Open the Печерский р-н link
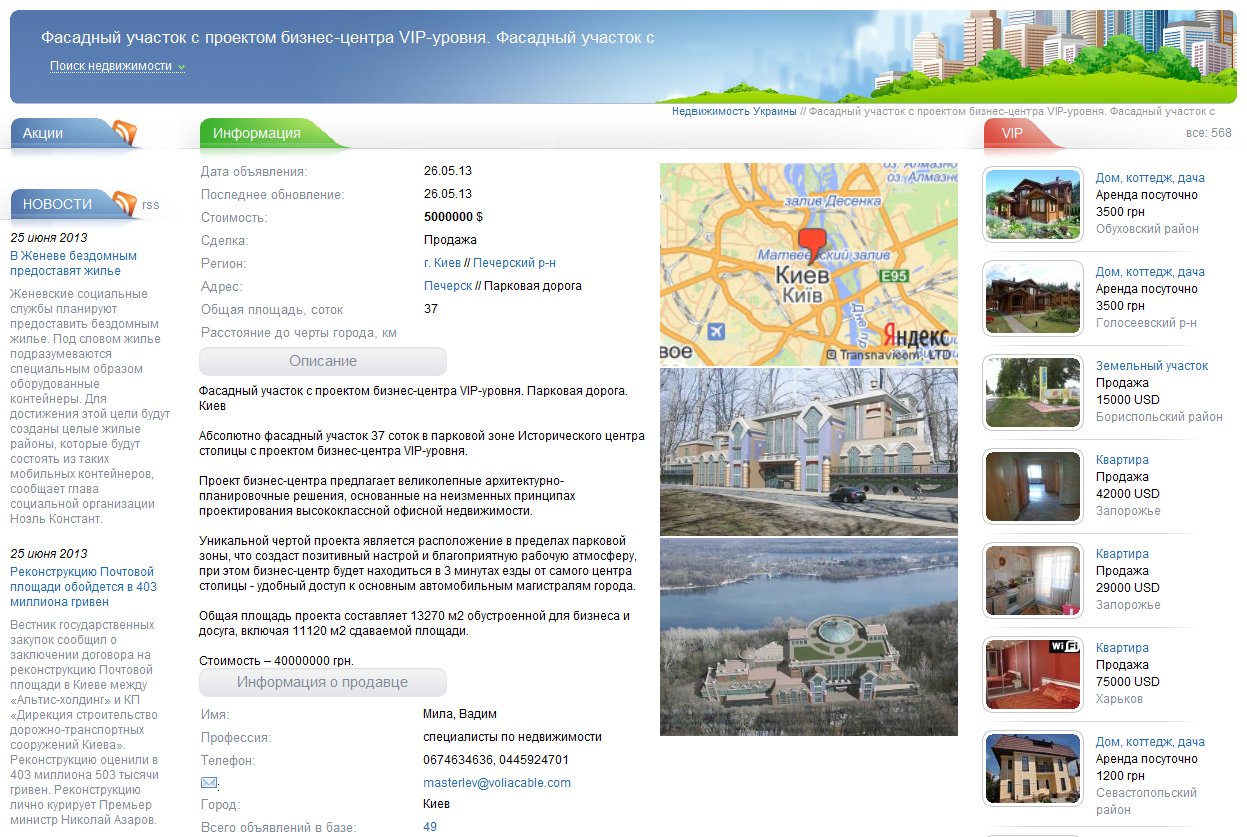Viewport: 1247px width, 837px height. [514, 263]
